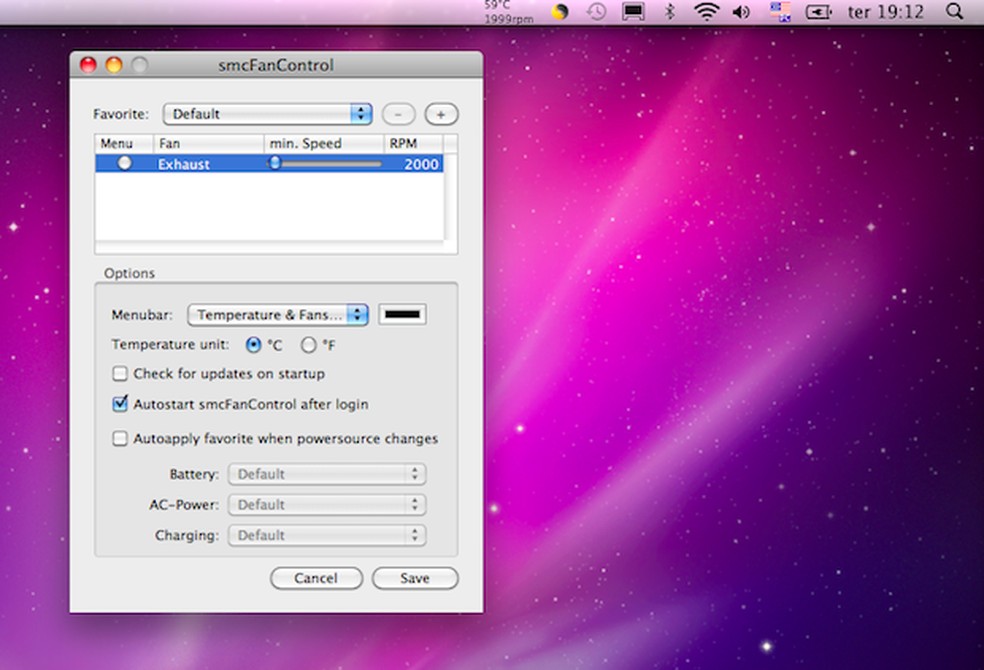Open Spotlight search magnifying glass

953,12
